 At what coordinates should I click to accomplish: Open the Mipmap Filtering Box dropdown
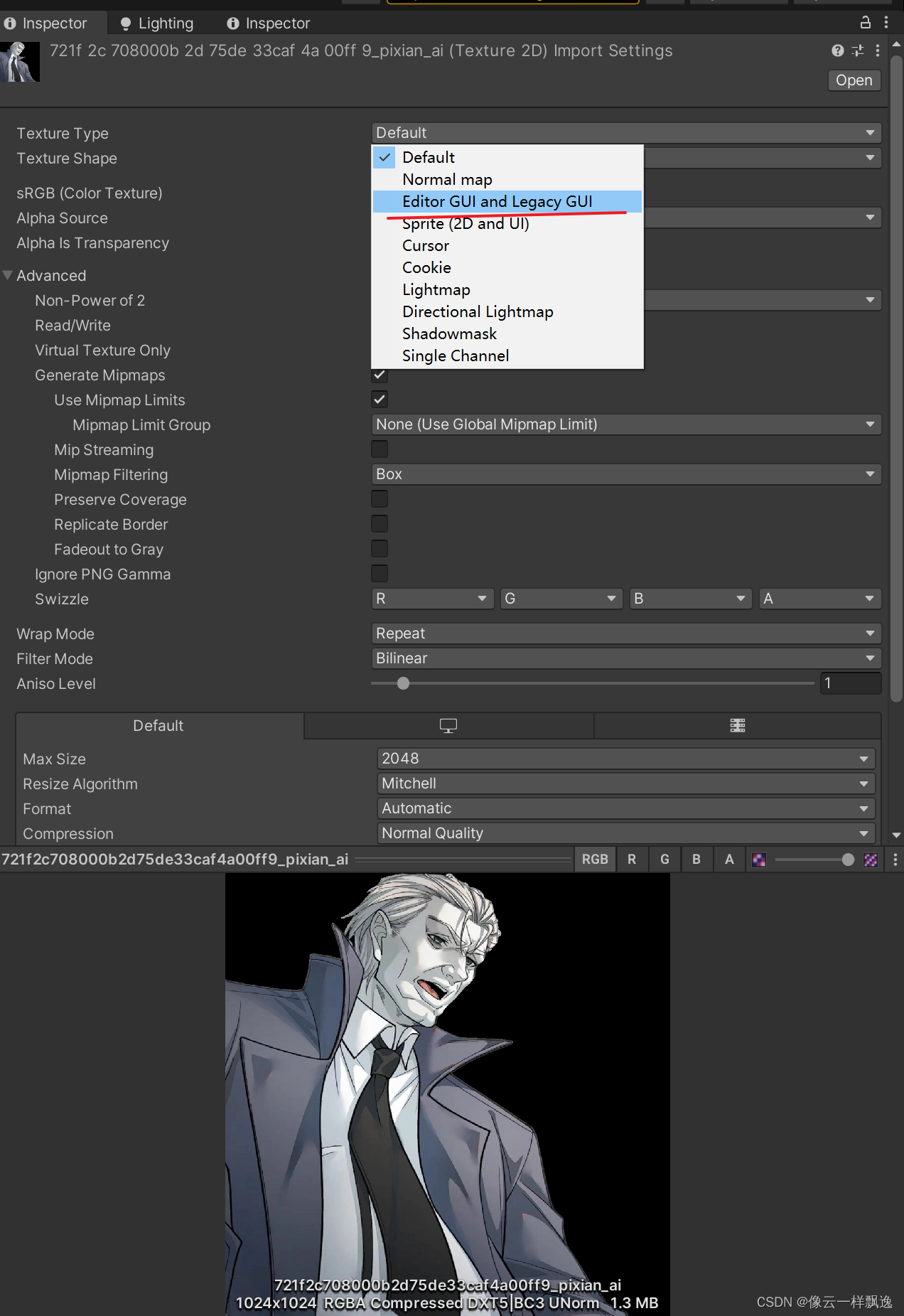tap(626, 474)
